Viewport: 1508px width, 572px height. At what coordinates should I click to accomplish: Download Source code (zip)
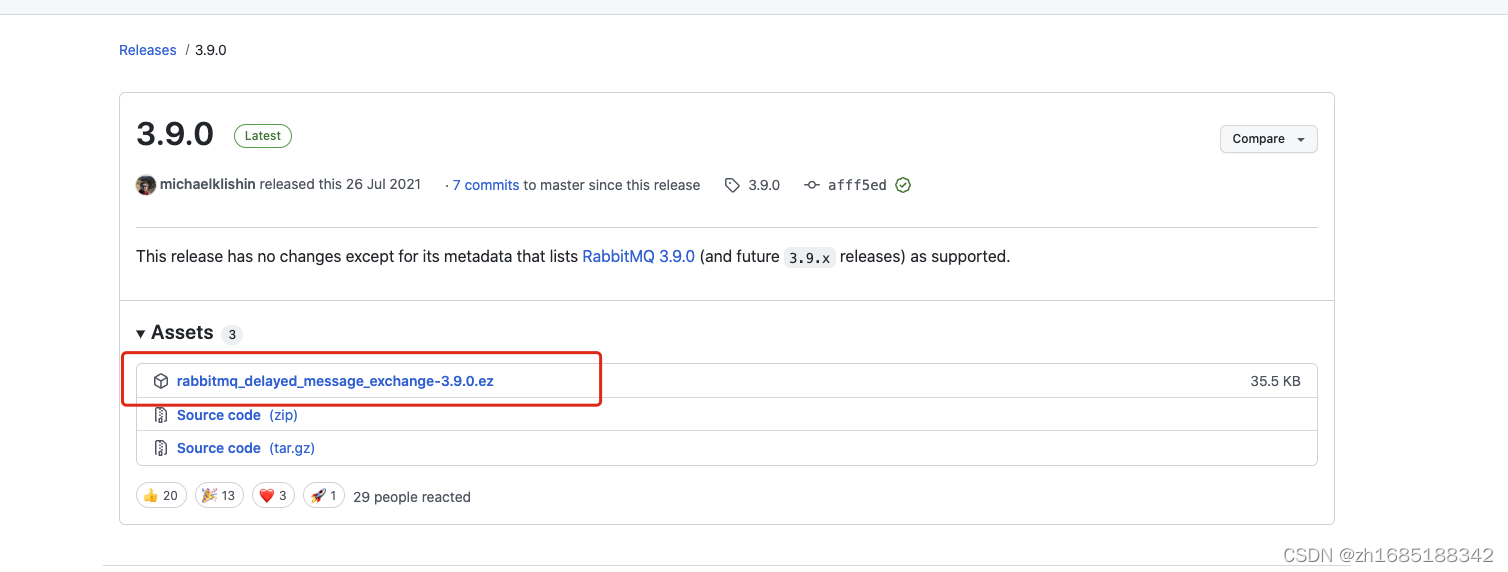click(237, 415)
